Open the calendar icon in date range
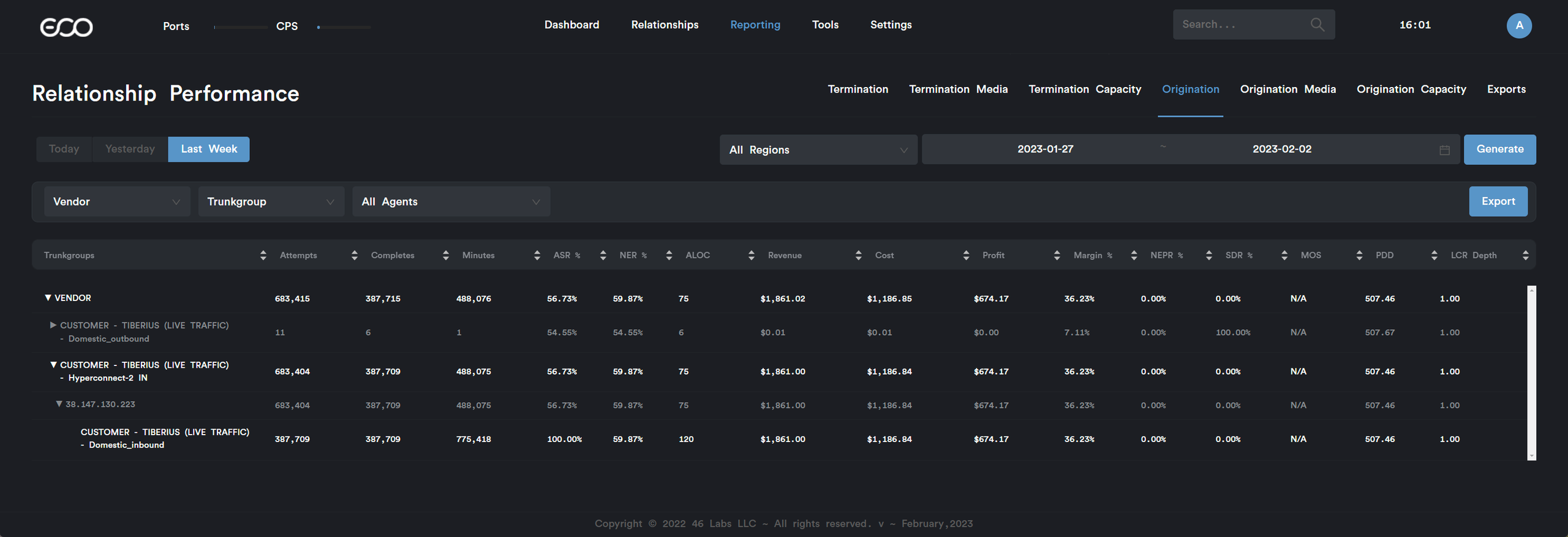This screenshot has height=537, width=1568. click(x=1444, y=150)
